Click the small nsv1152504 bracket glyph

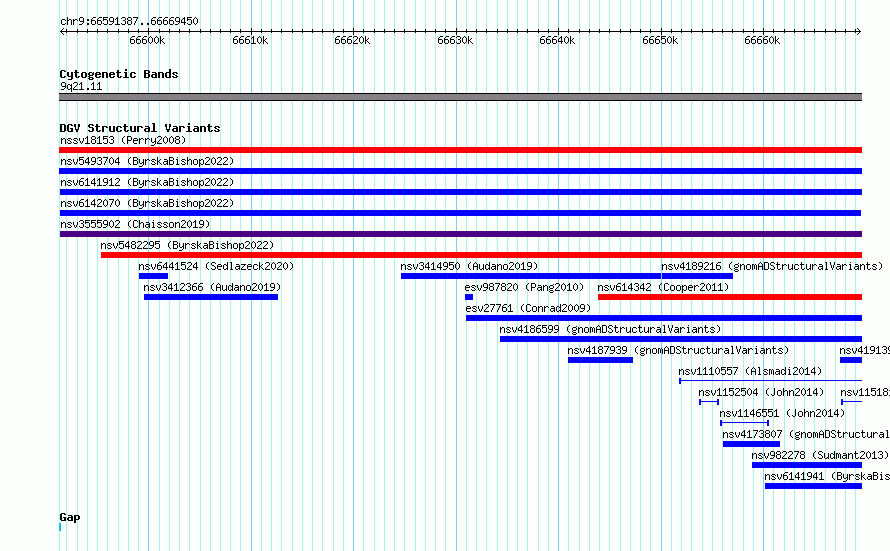click(709, 402)
